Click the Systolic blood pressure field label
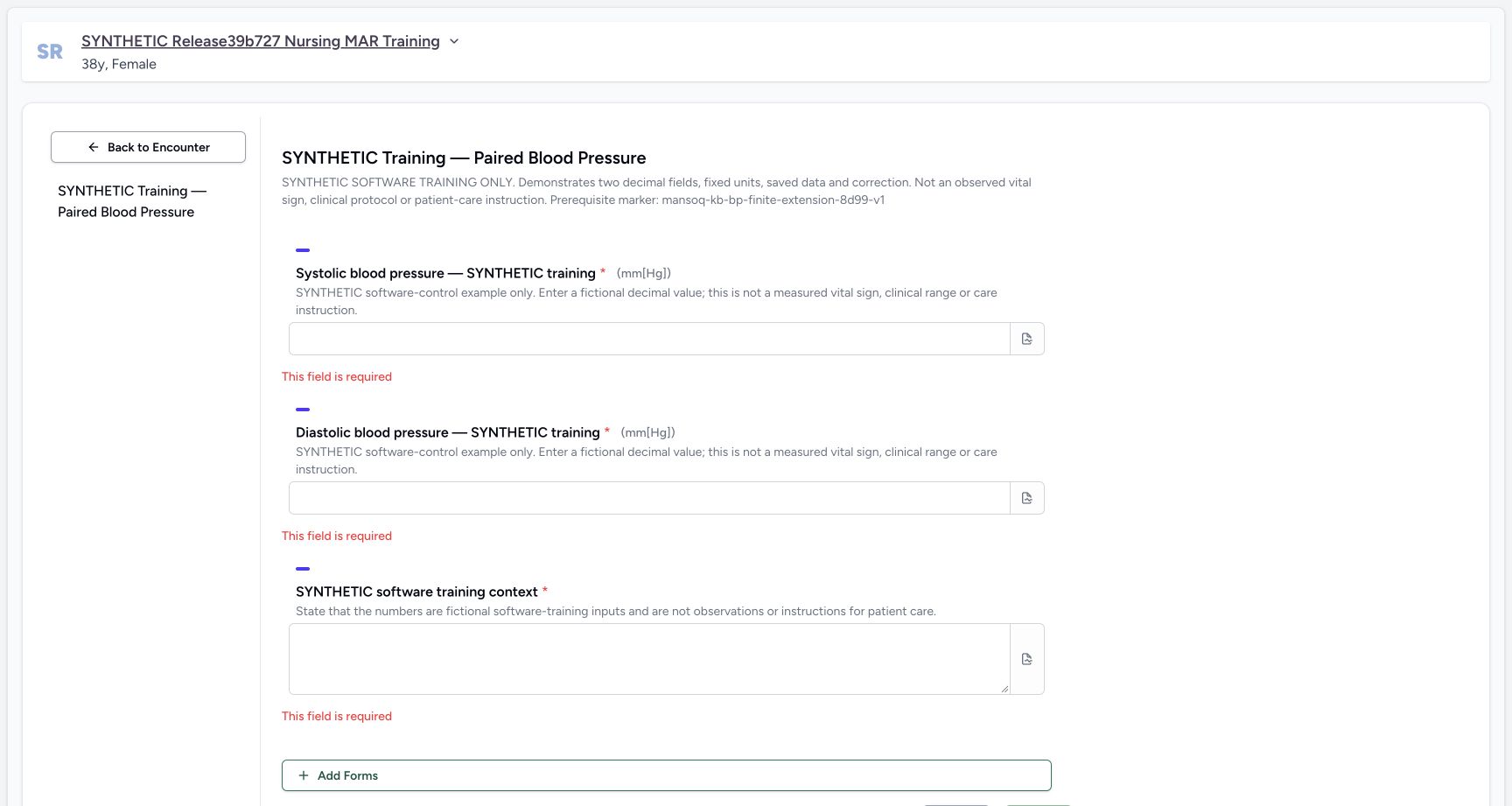1512x806 pixels. (445, 273)
